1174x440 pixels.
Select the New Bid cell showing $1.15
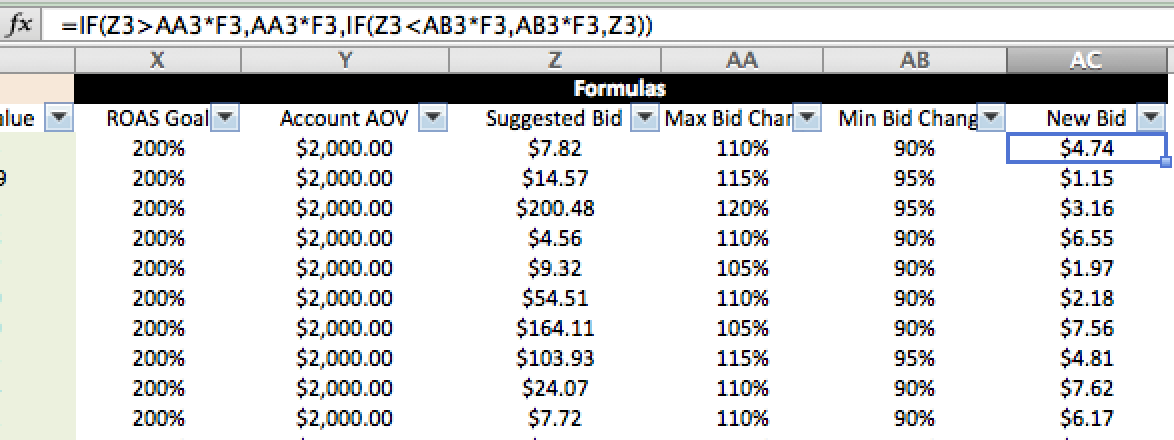point(1086,178)
